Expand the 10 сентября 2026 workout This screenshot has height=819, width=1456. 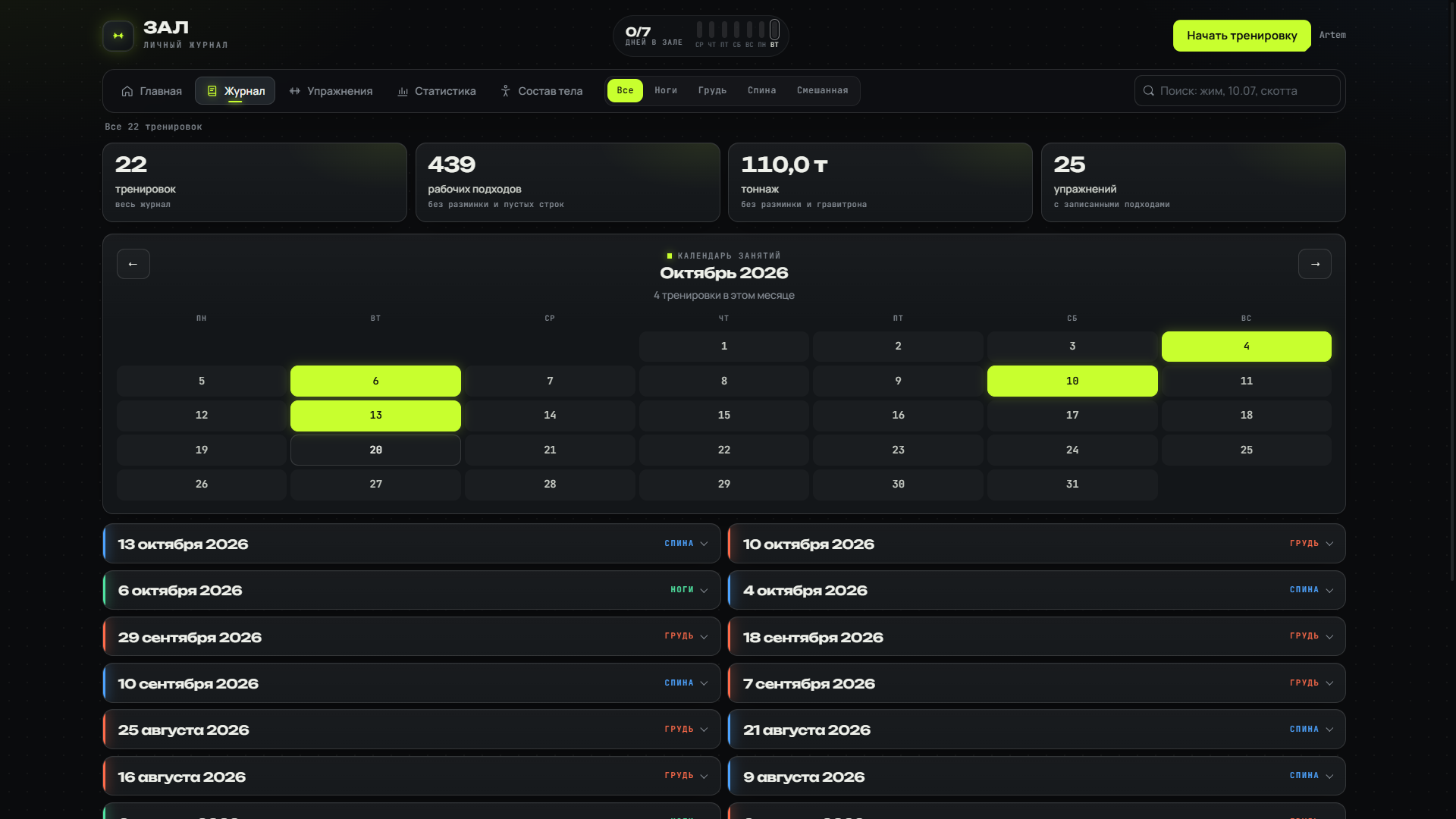pyautogui.click(x=412, y=683)
